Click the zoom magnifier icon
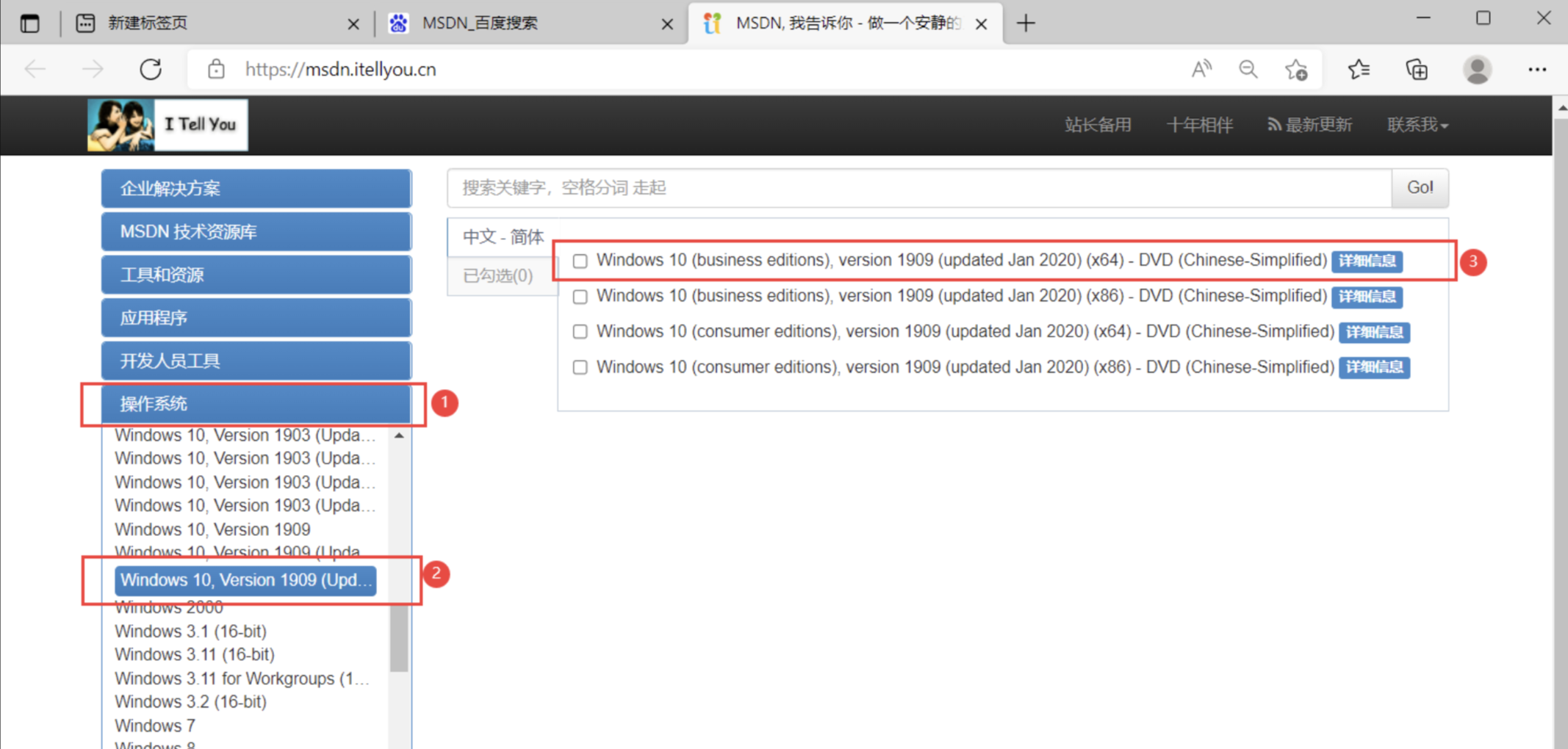1568x749 pixels. [x=1248, y=70]
